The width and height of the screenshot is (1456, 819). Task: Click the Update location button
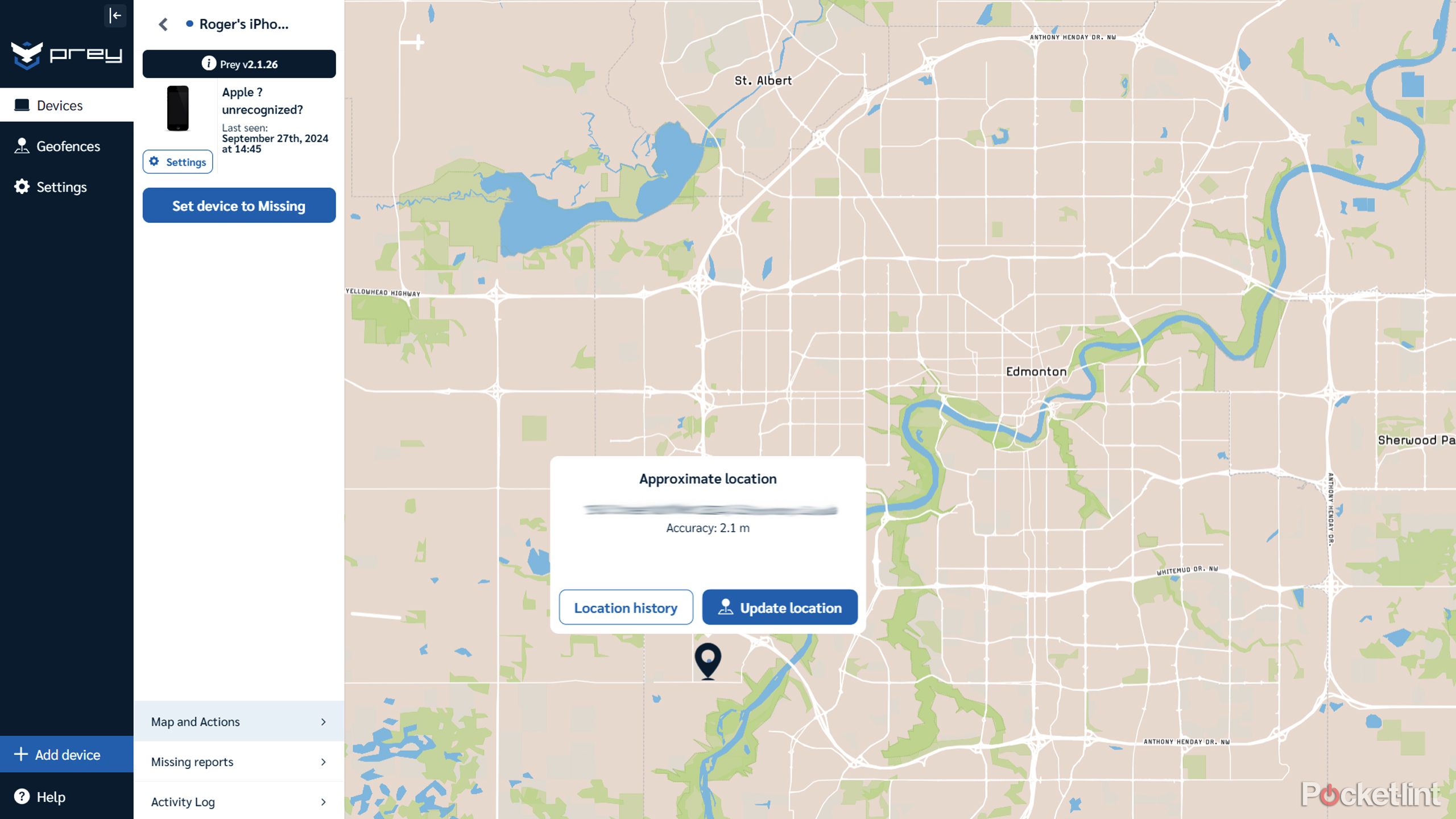tap(780, 607)
